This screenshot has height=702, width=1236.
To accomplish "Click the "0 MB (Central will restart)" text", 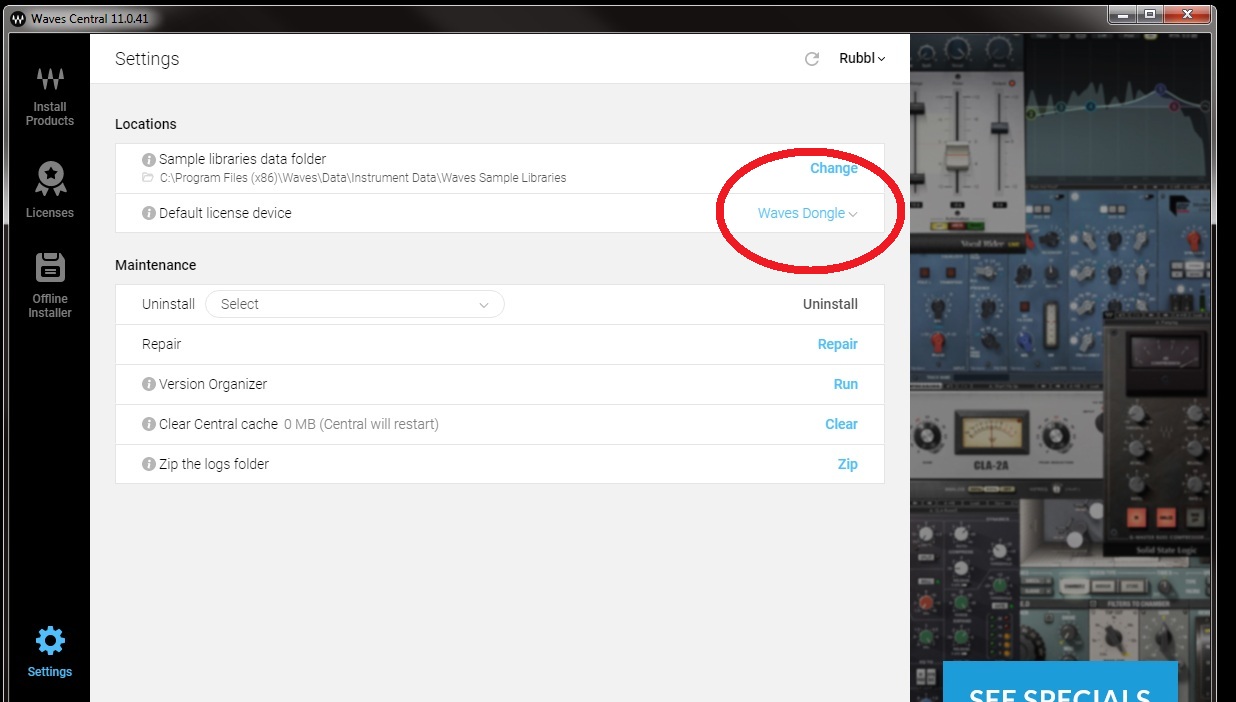I will click(361, 424).
